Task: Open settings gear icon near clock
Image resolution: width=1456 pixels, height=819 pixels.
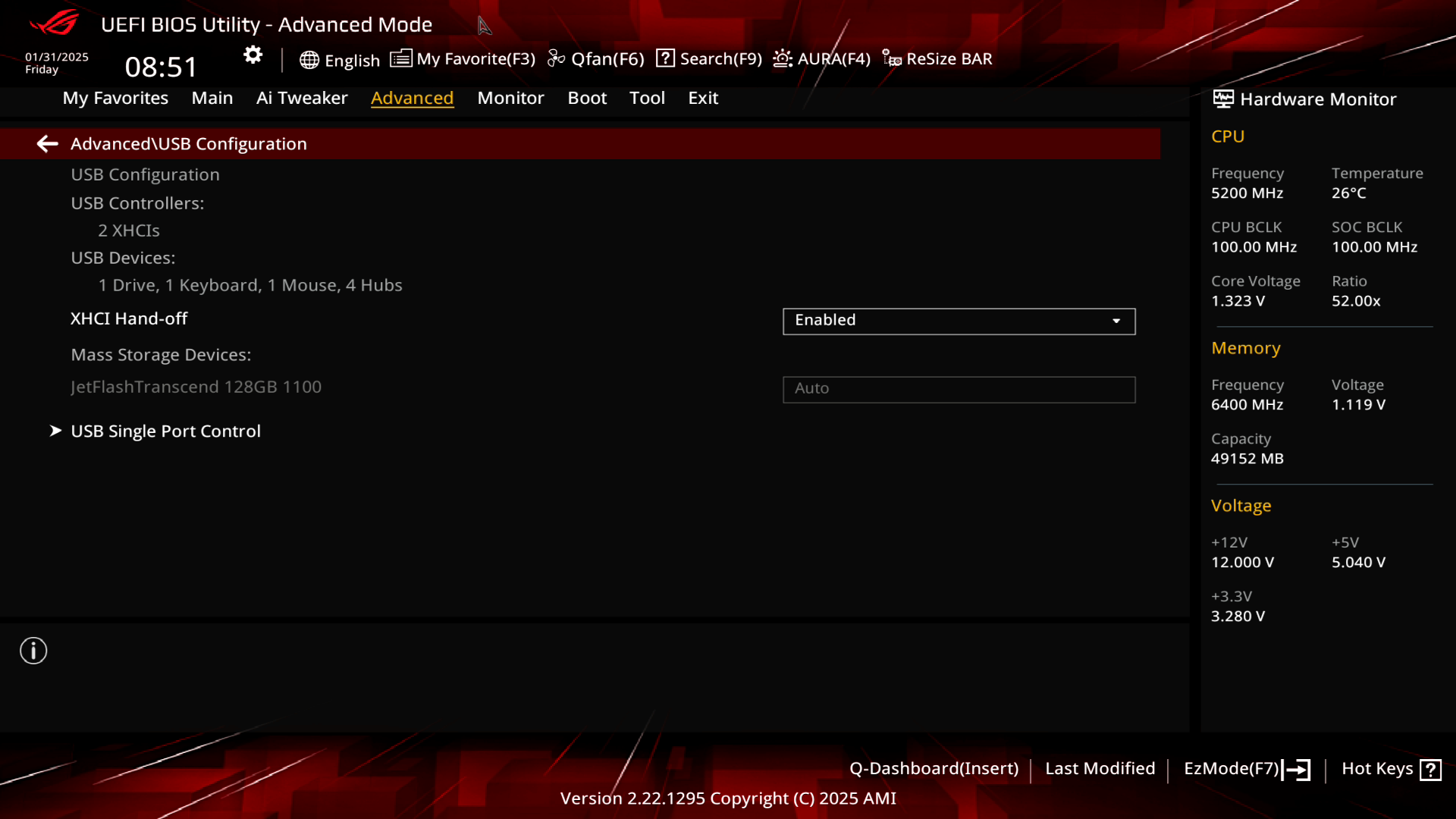Action: 253,55
